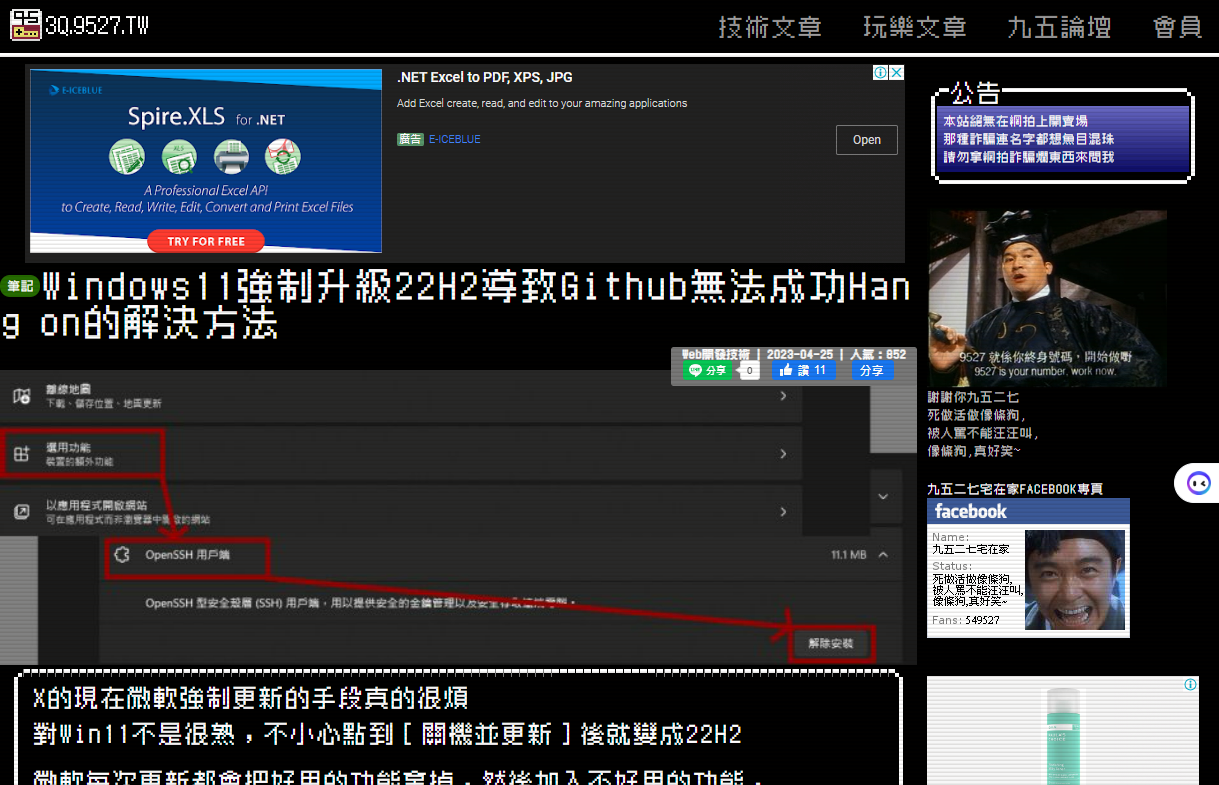Click the '9527 is your number' movie image

(x=1047, y=298)
